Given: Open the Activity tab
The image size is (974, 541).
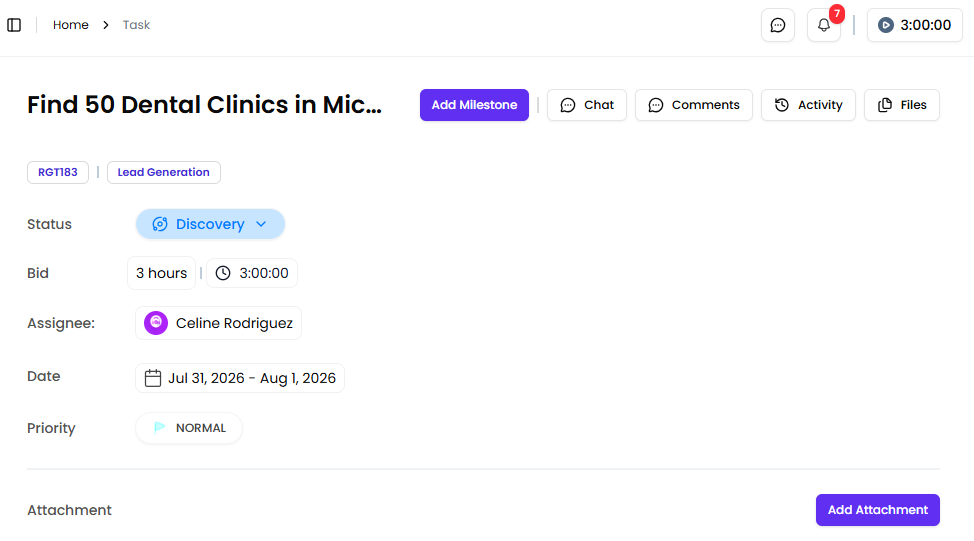Looking at the screenshot, I should 808,105.
